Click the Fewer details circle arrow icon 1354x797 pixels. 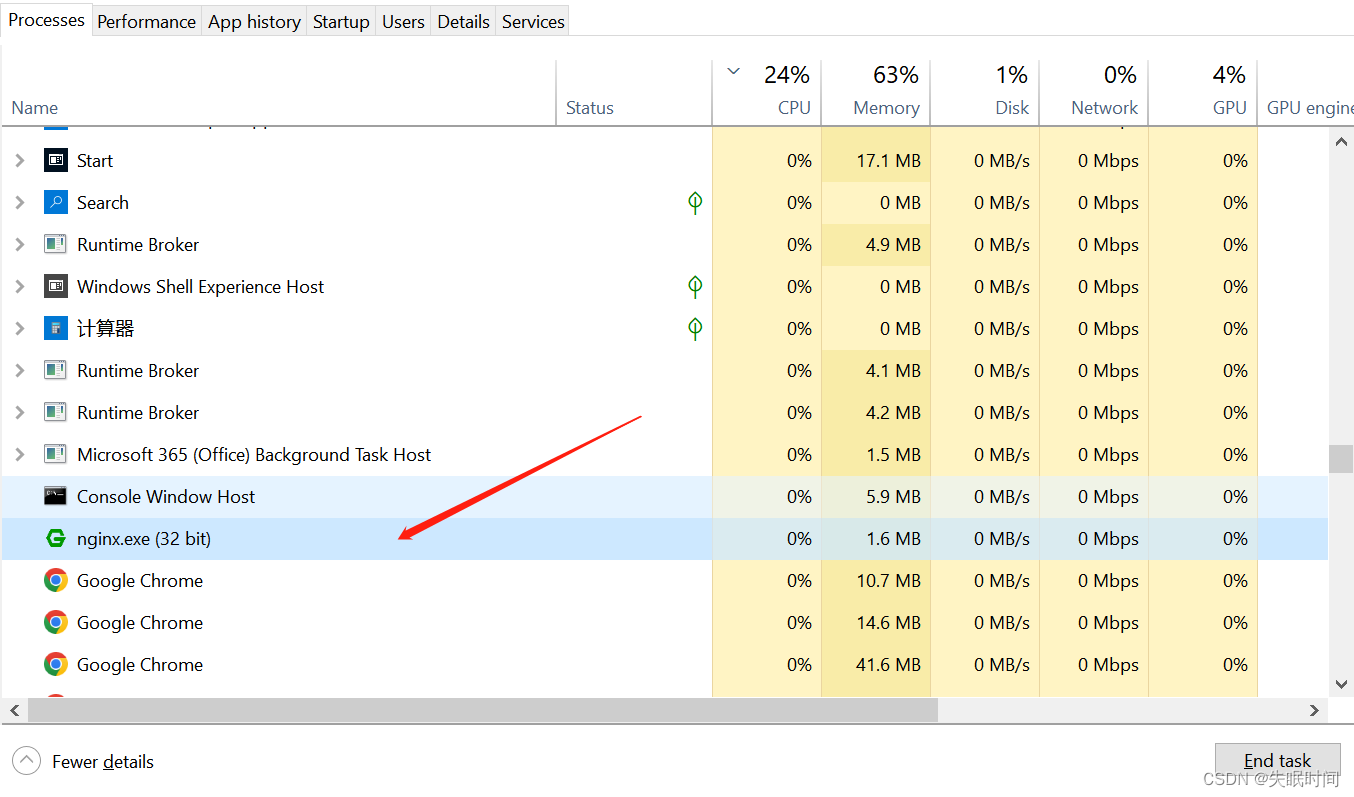pos(27,761)
